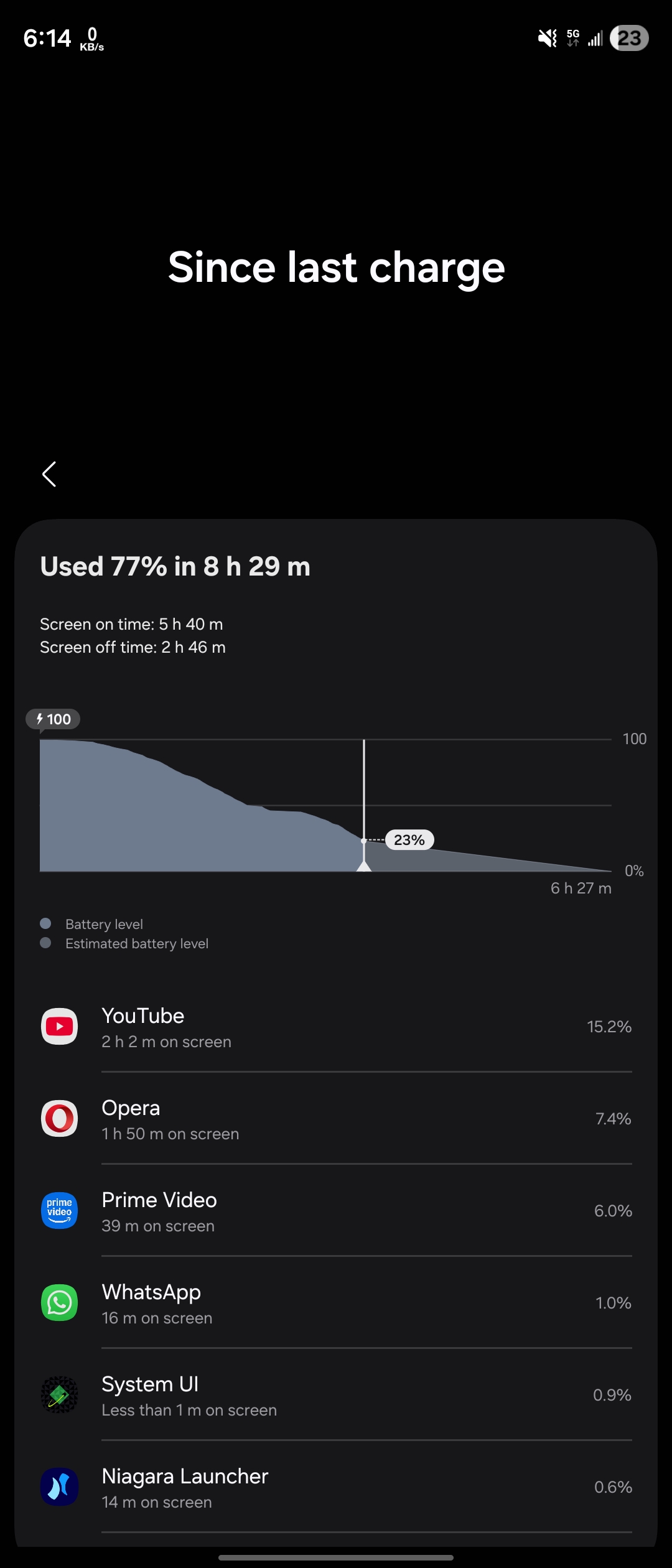Open YouTube battery usage details

[336, 1027]
